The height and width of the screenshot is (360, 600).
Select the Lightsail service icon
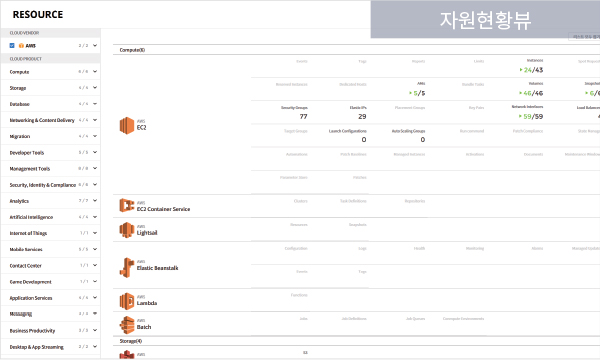tap(127, 230)
